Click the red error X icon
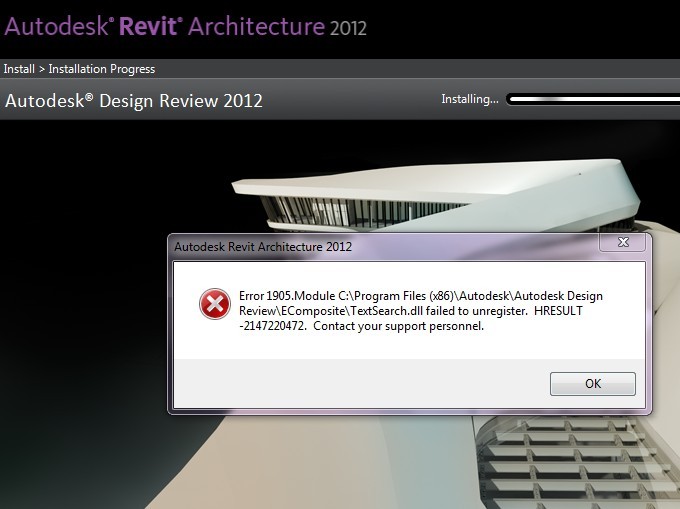Viewport: 680px width, 509px height. click(x=215, y=303)
